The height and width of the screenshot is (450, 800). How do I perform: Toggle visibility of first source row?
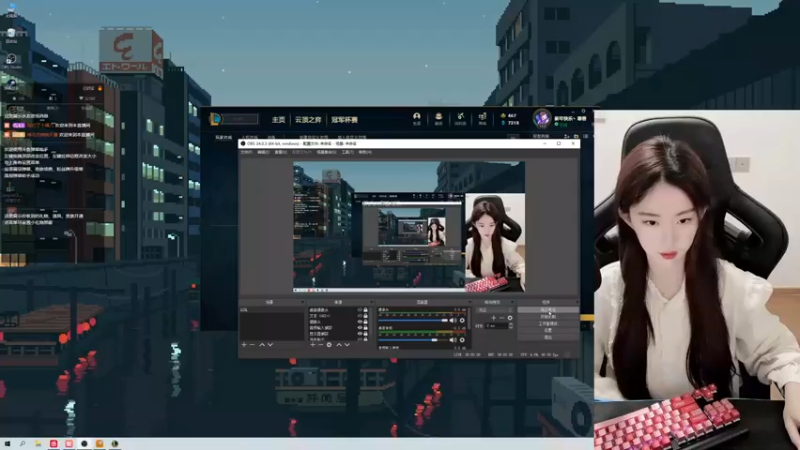[x=360, y=310]
